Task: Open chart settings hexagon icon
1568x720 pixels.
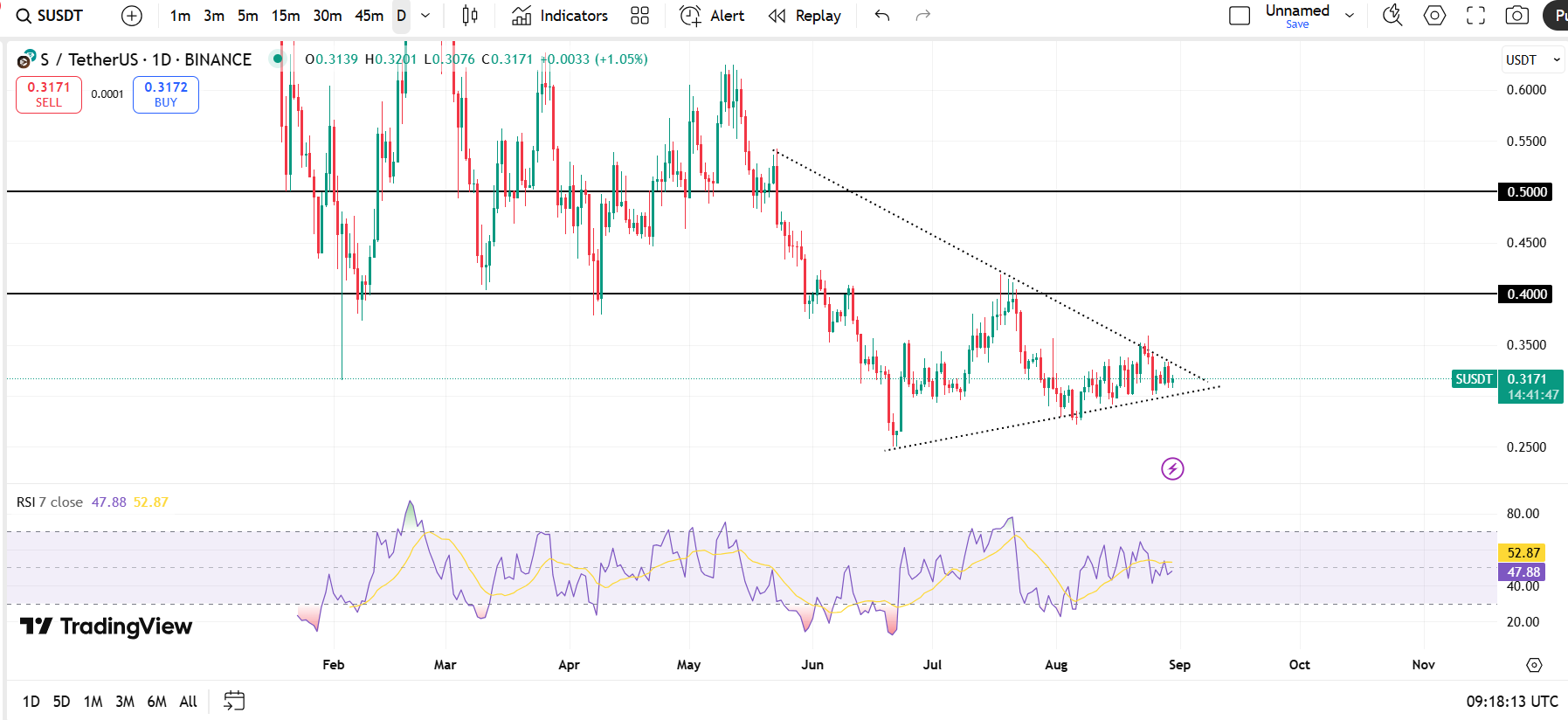Action: [1434, 16]
